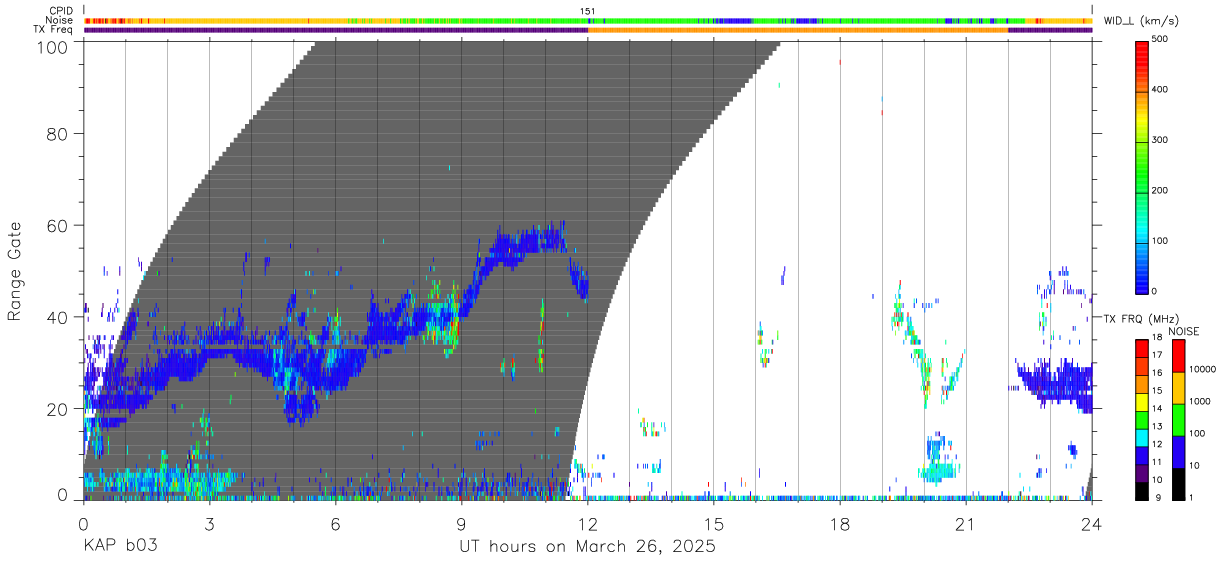Image resolution: width=1228 pixels, height=567 pixels.
Task: Click the TX FRQ (MHz) legend title
Action: click(x=1139, y=318)
